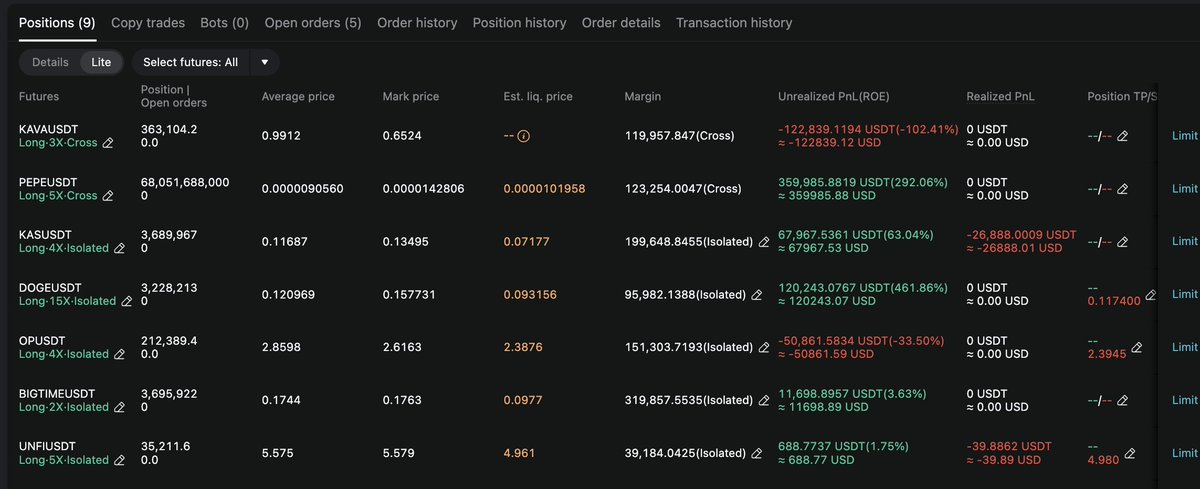Switch to Copy trades tab
1200x489 pixels.
[x=146, y=22]
